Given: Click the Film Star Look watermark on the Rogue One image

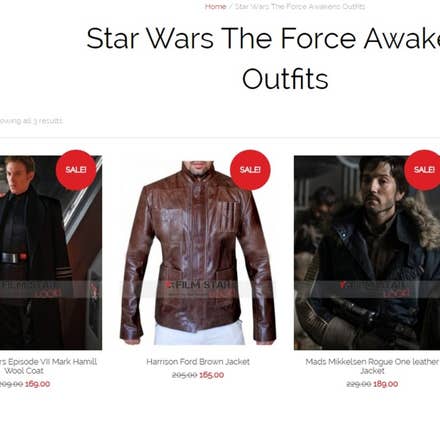Looking at the screenshot, I should (373, 289).
